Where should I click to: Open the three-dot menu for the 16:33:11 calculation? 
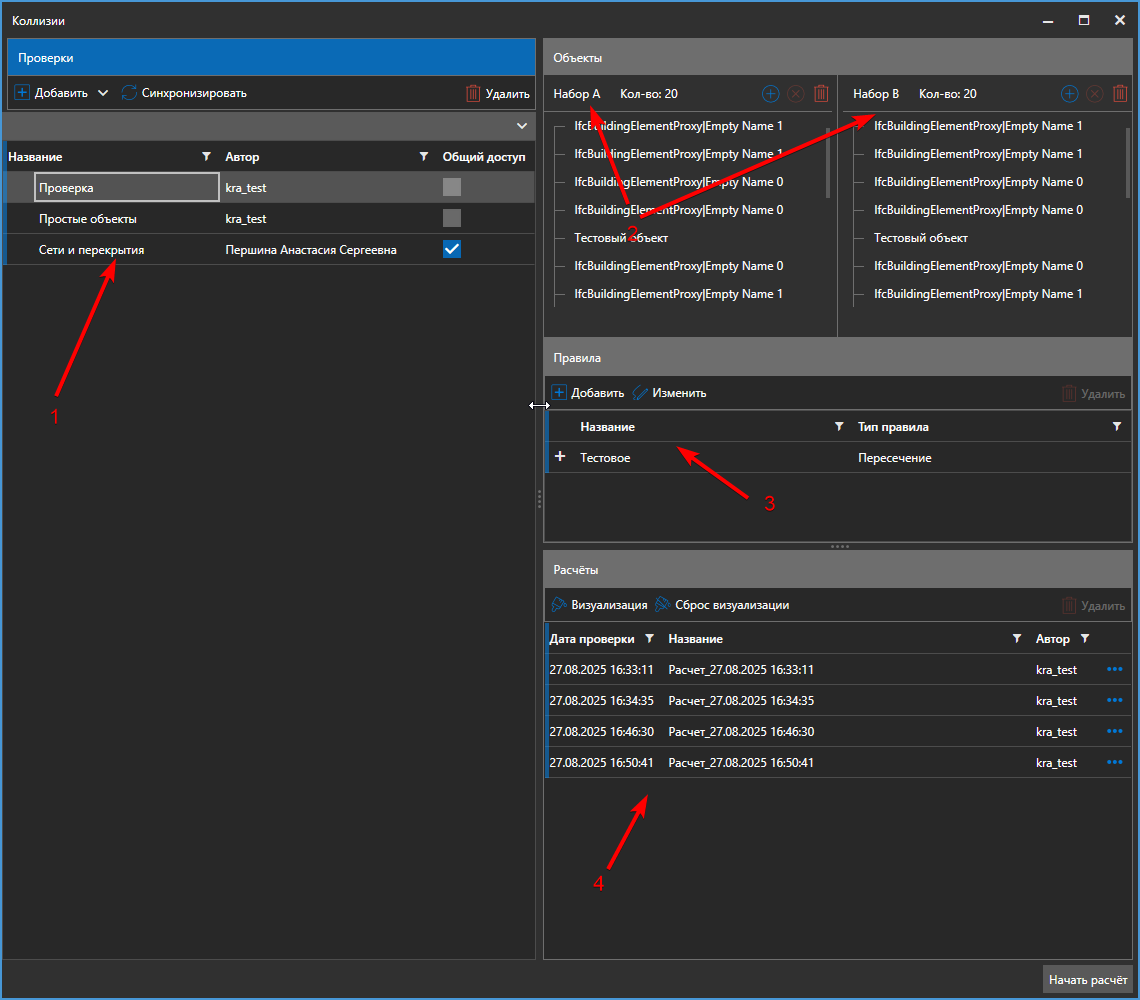[1115, 669]
